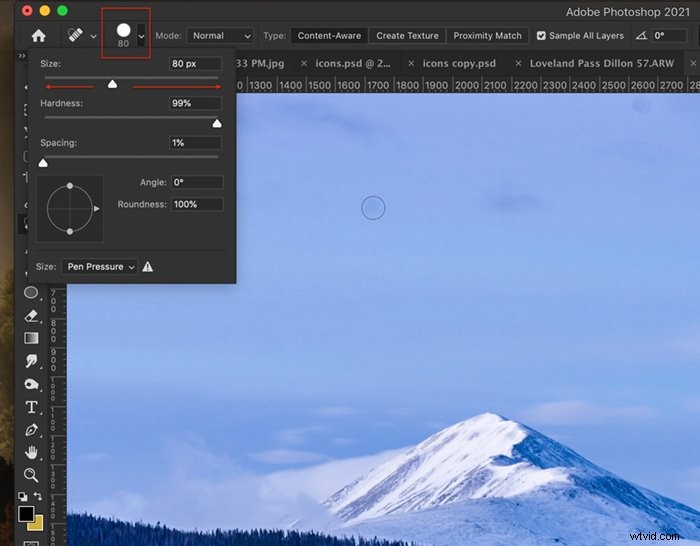Close the icons copy.psd document tab

click(x=411, y=63)
